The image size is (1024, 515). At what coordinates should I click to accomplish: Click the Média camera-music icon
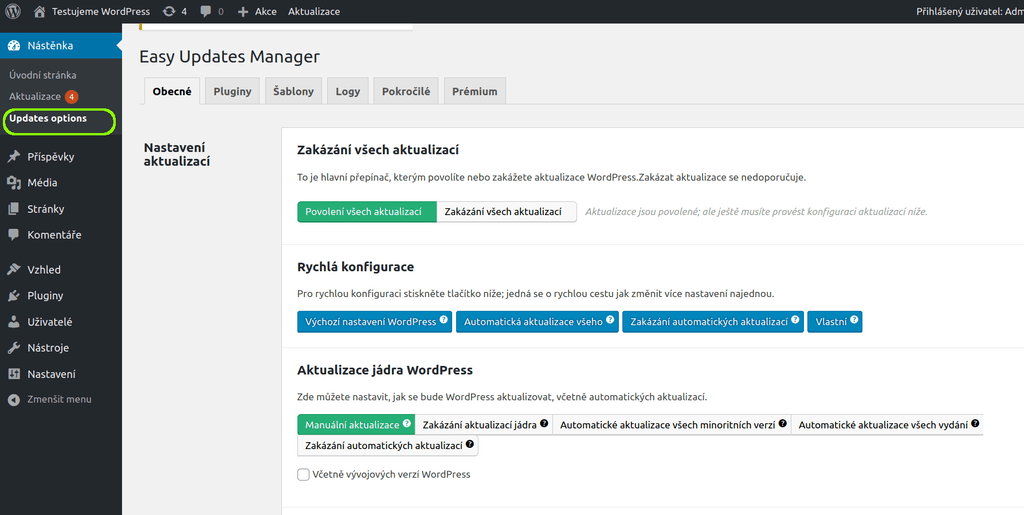(14, 183)
